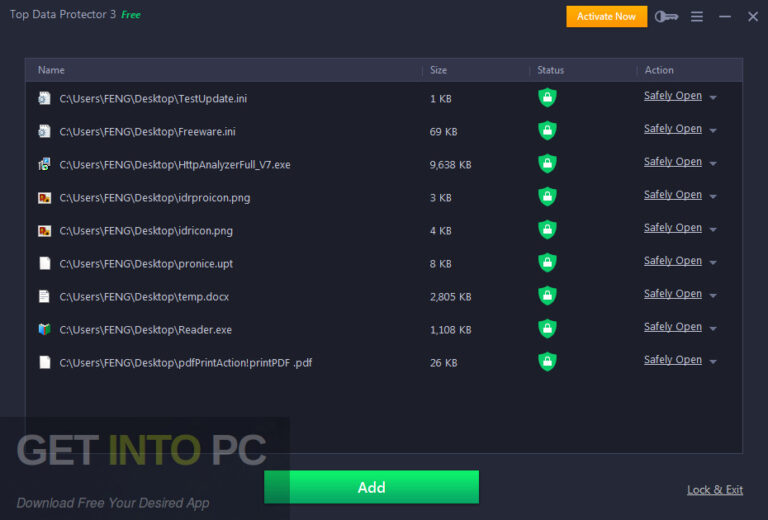Click the Activate Now button
Image resolution: width=768 pixels, height=520 pixels.
(x=606, y=17)
